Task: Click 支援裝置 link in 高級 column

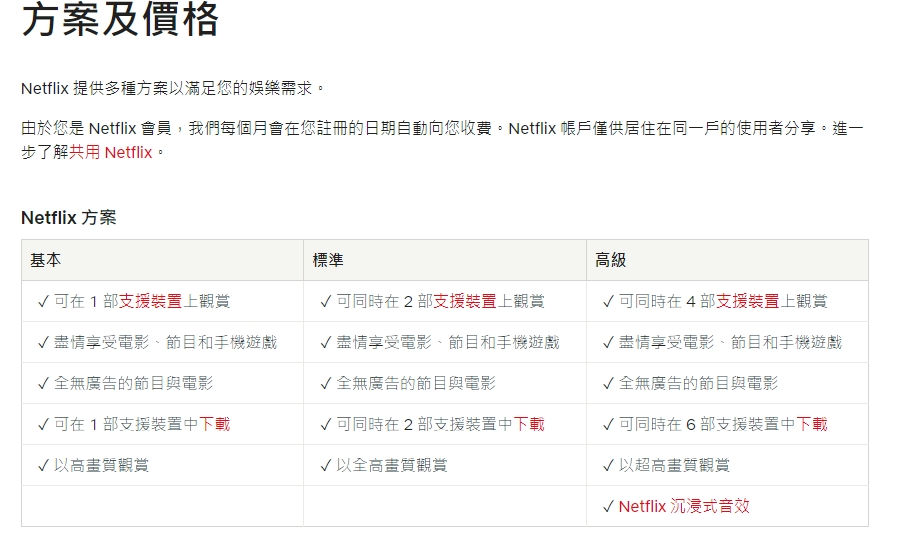Action: [748, 301]
